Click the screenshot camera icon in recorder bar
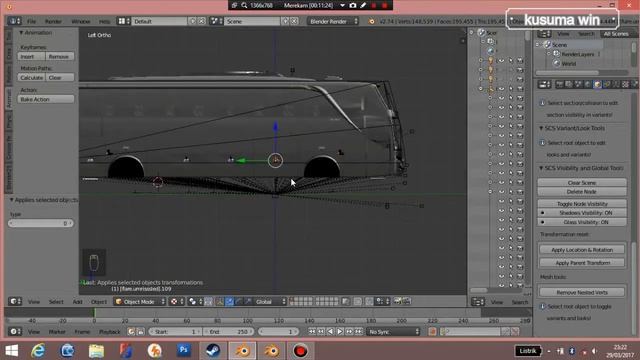The width and height of the screenshot is (640, 360). click(353, 5)
